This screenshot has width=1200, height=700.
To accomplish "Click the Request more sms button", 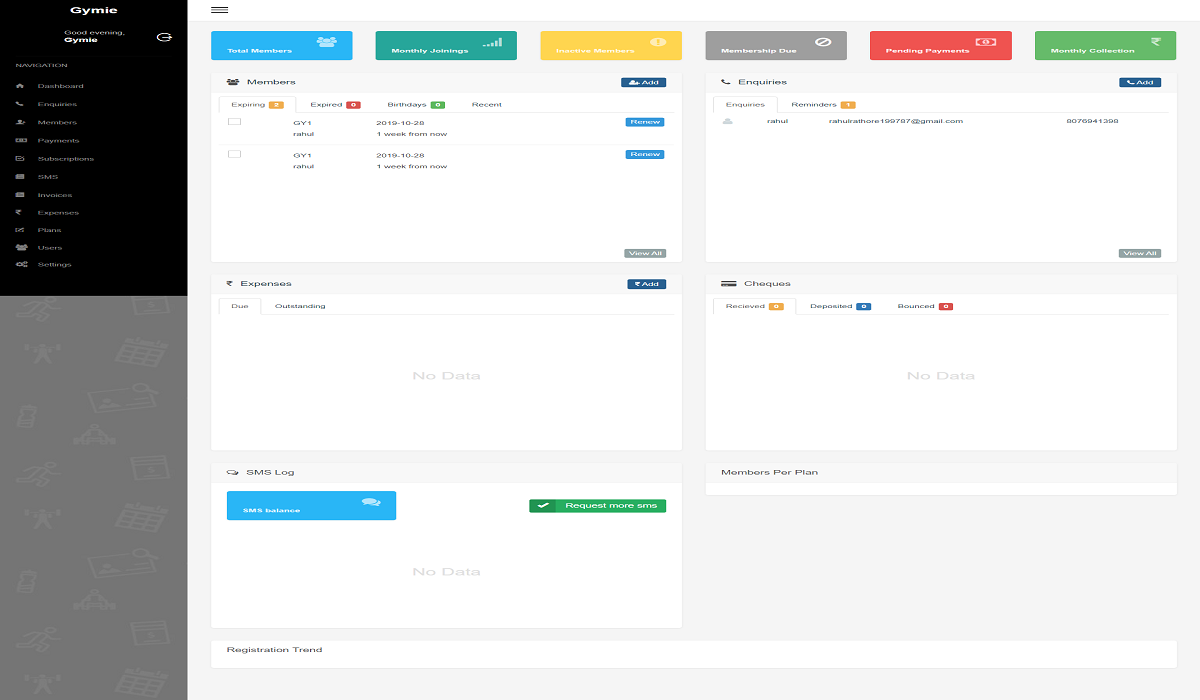I will 597,506.
